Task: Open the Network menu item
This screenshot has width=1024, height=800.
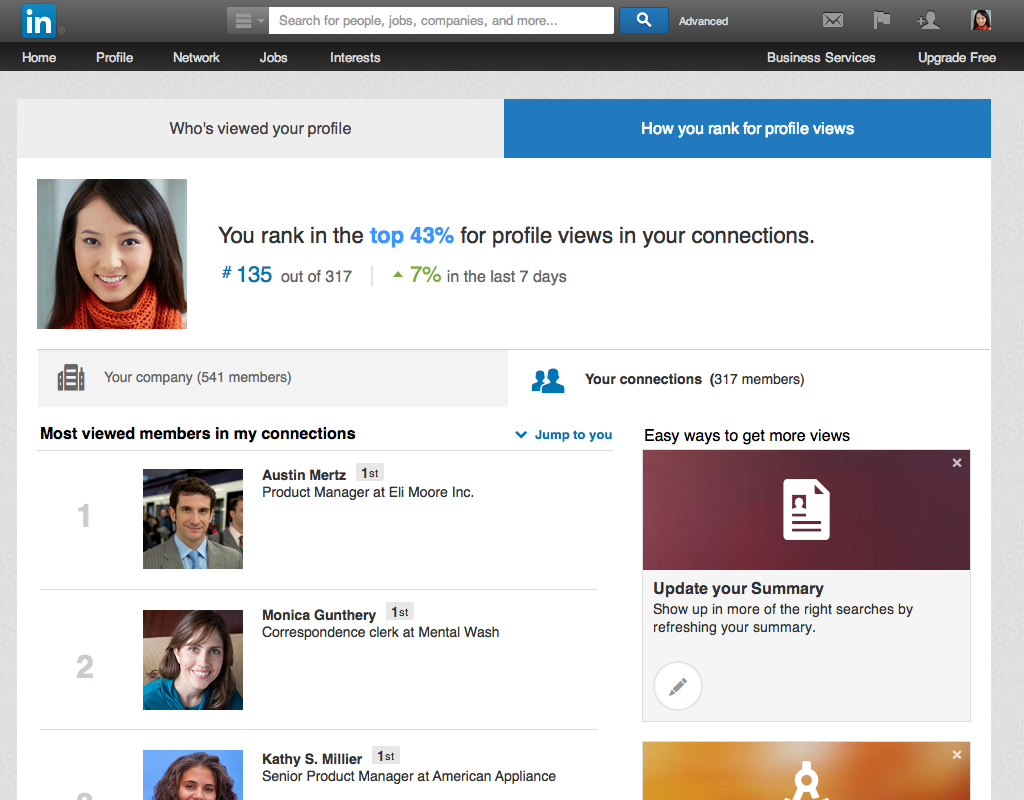Action: pos(196,57)
